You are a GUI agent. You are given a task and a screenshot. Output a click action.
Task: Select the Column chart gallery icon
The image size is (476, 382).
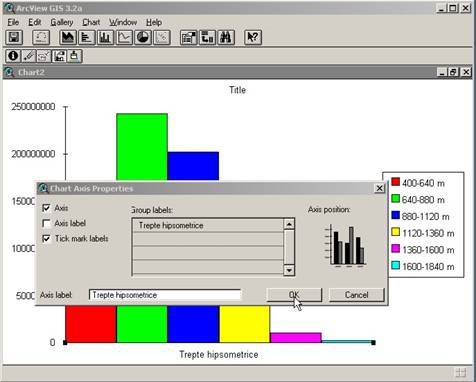[105, 37]
